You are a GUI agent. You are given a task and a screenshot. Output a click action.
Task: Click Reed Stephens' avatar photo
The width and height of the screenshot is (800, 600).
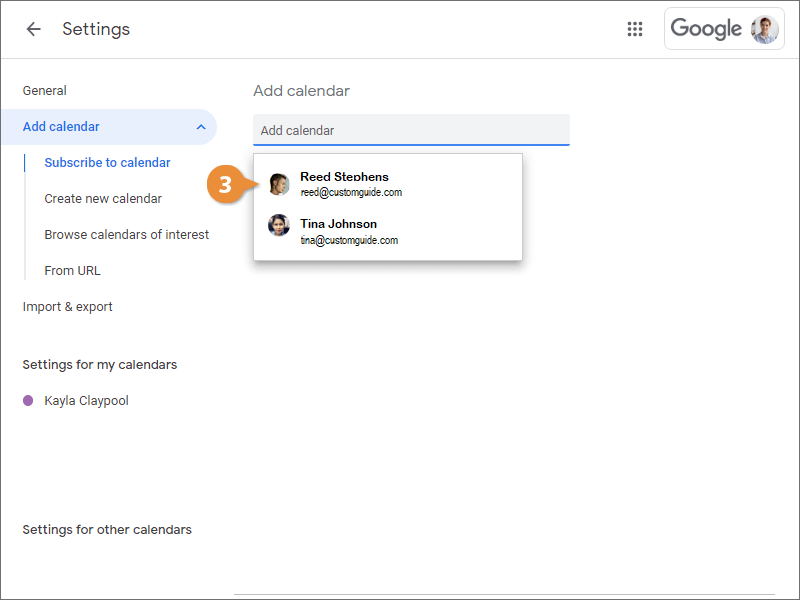[279, 184]
